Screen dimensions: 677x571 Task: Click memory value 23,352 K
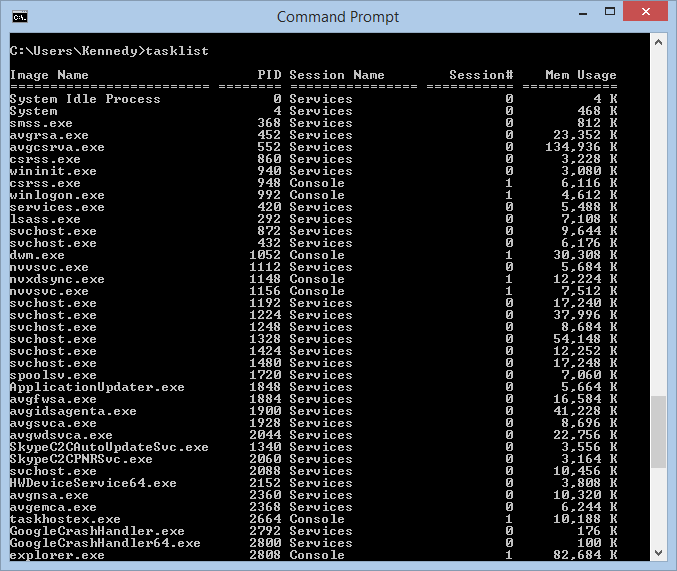[x=585, y=135]
